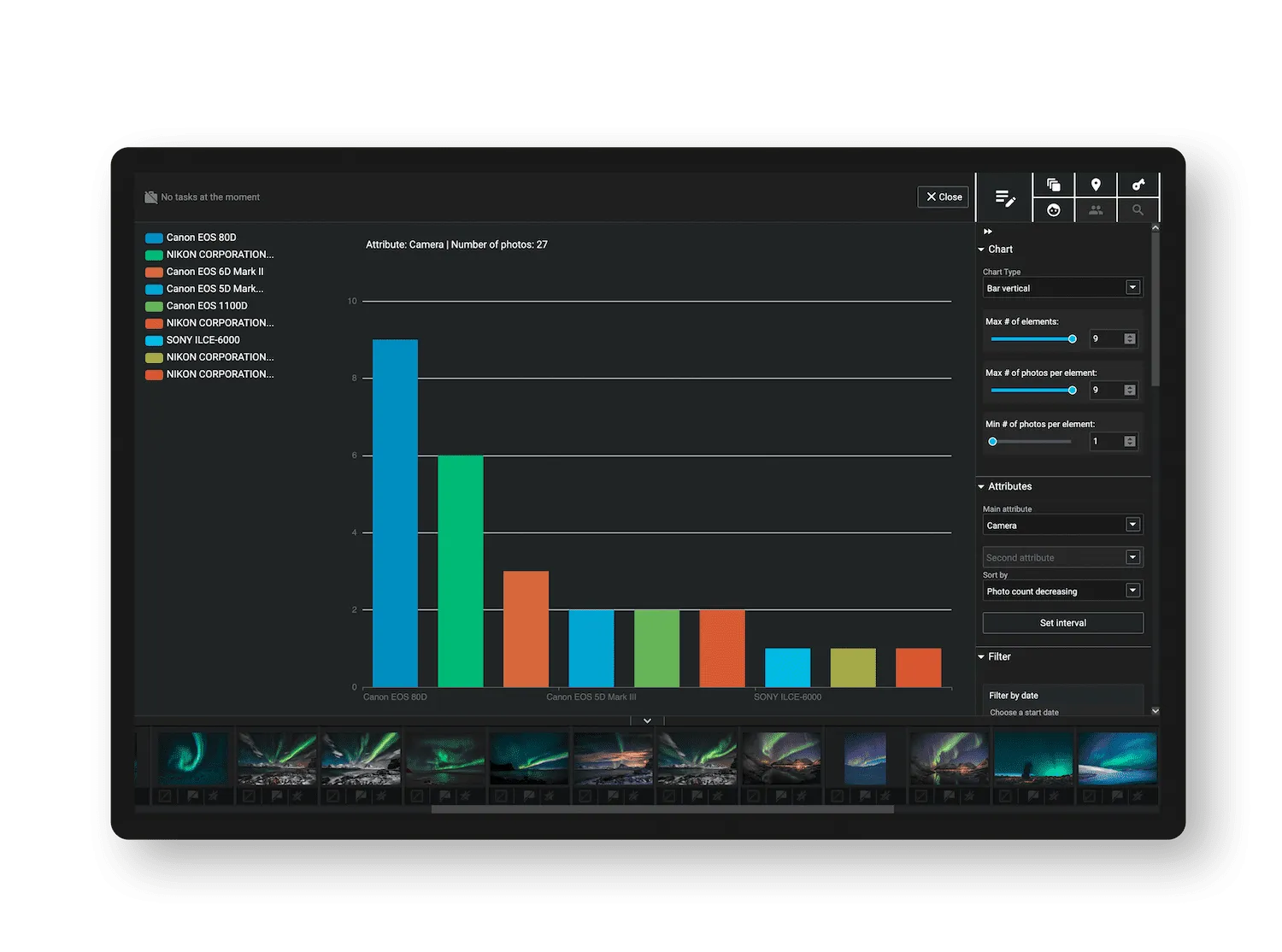The height and width of the screenshot is (952, 1282).
Task: Open the Sort by dropdown
Action: coord(1062,591)
